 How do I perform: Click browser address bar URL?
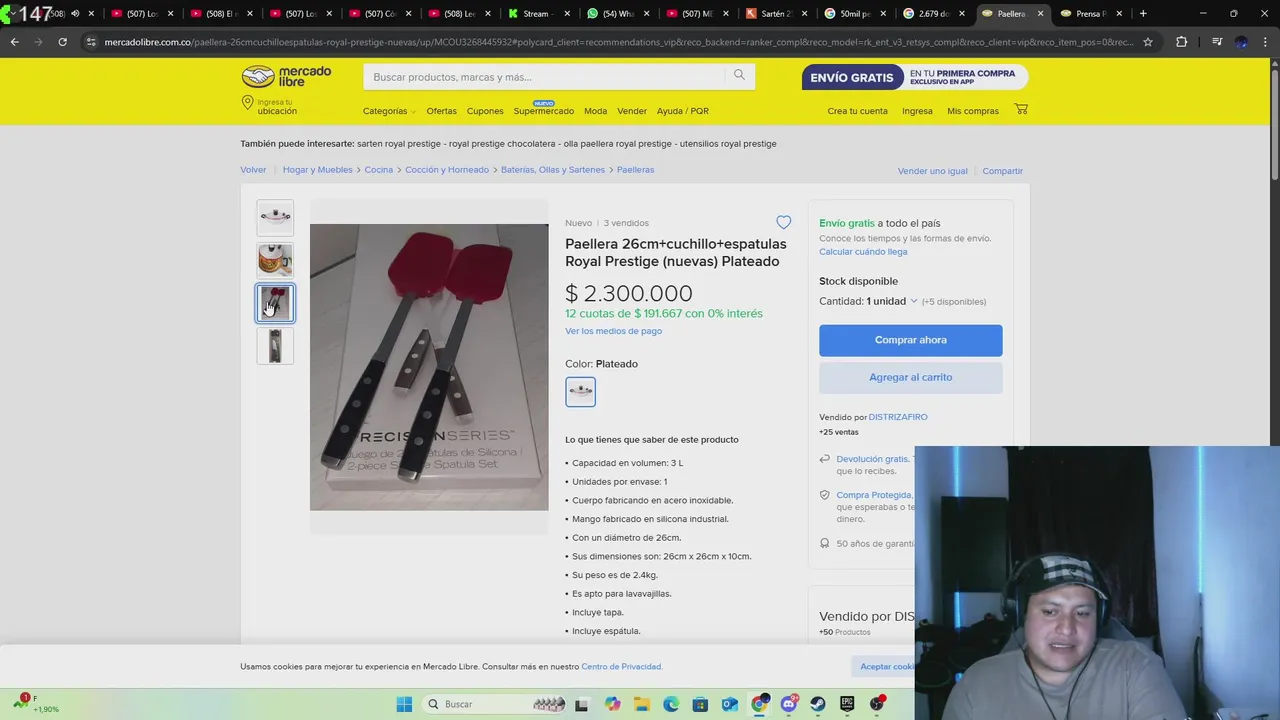(618, 42)
